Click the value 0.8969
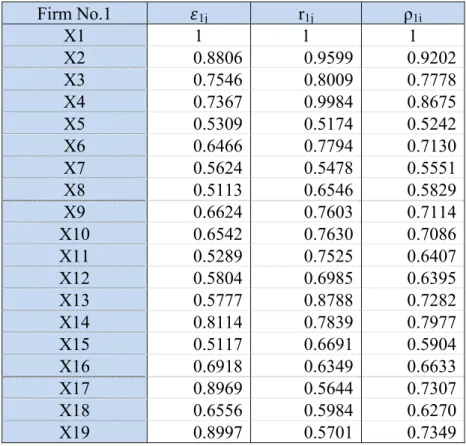The height and width of the screenshot is (446, 466). pyautogui.click(x=218, y=388)
